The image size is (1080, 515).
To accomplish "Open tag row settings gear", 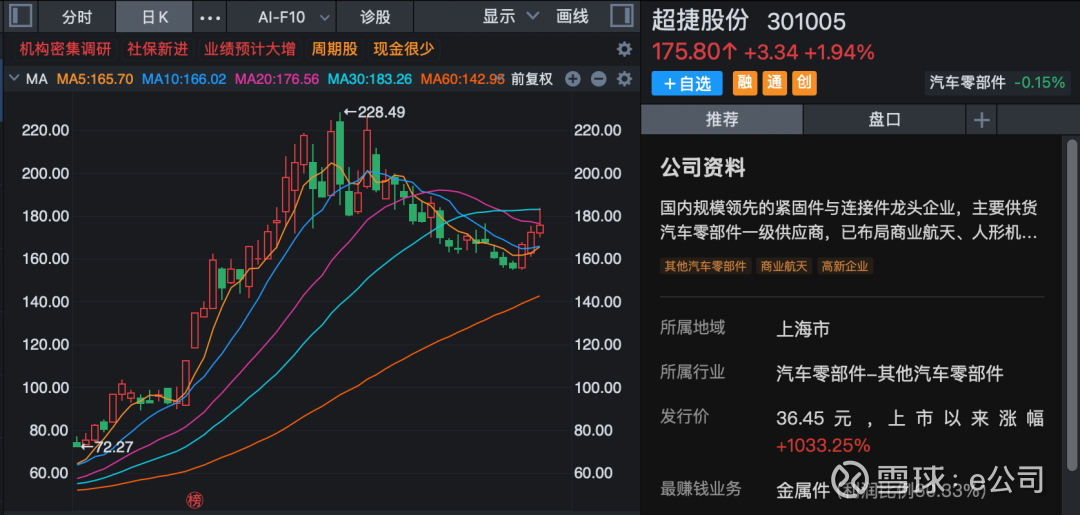I will (x=624, y=49).
